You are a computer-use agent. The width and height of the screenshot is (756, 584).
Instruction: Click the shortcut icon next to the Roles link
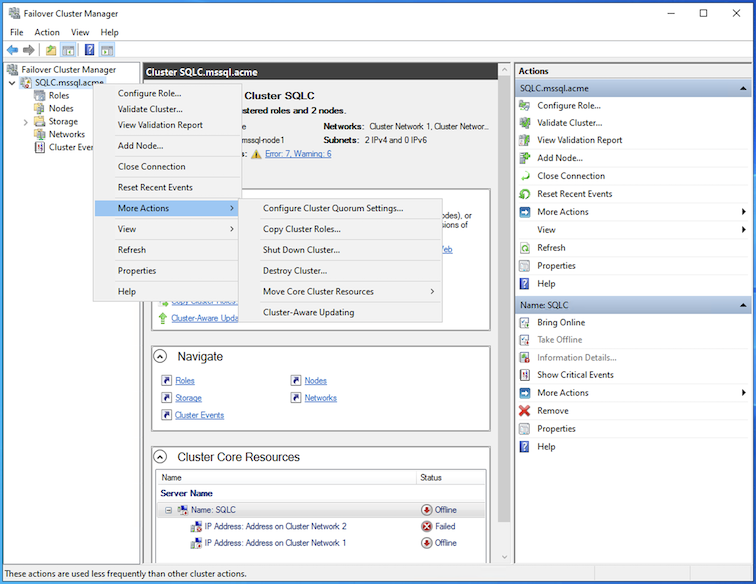click(x=167, y=380)
